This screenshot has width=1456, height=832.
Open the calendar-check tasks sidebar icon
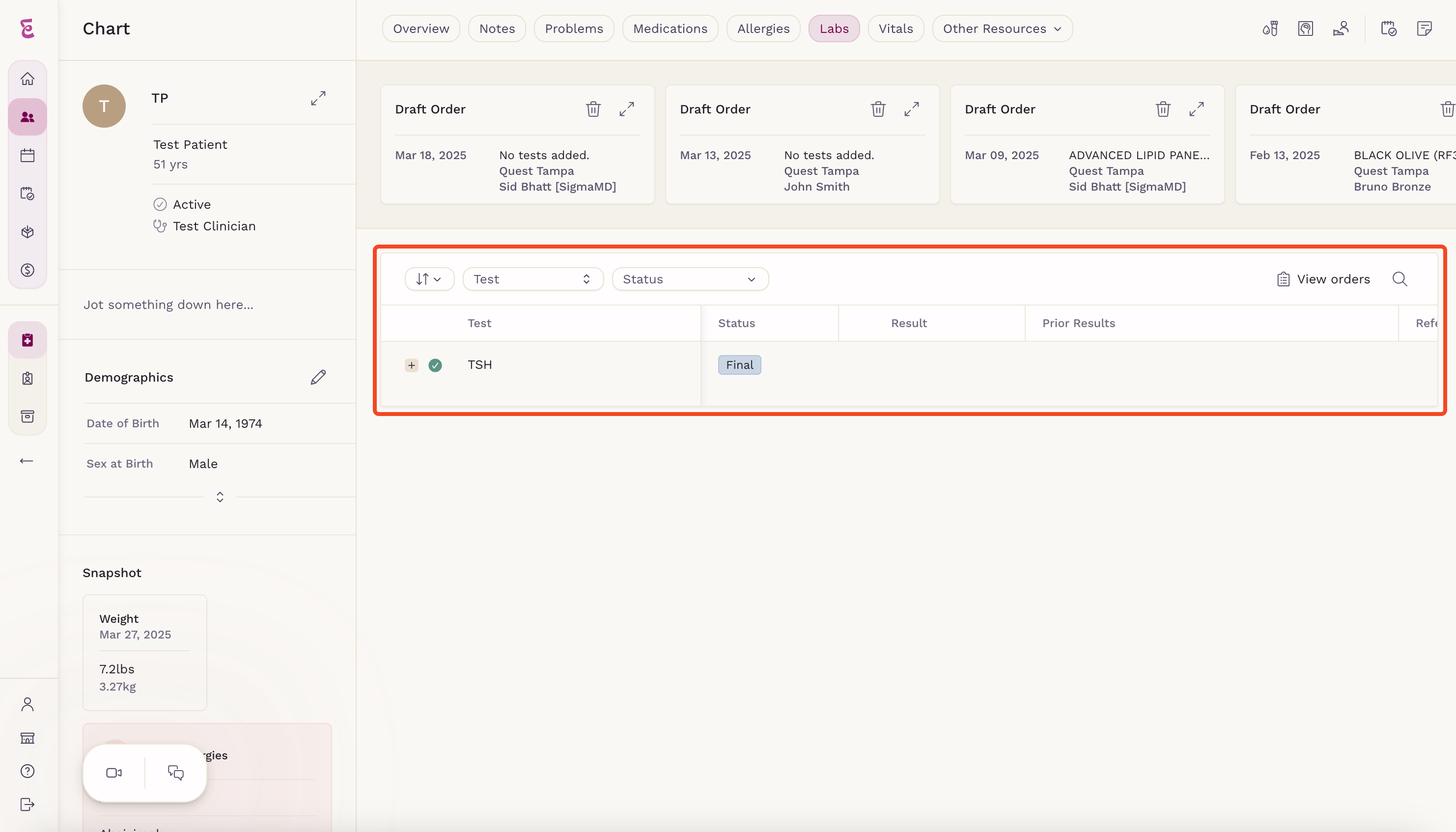click(x=28, y=194)
